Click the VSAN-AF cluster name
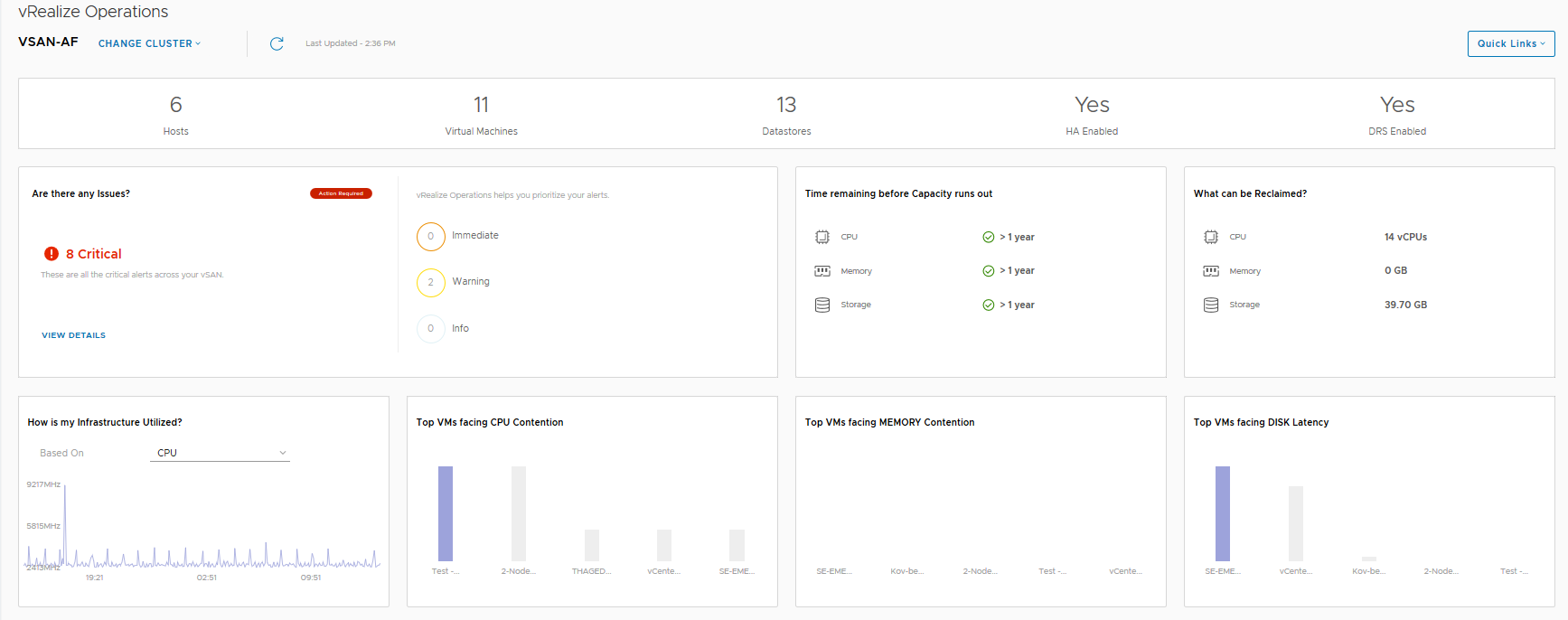This screenshot has width=1568, height=620. [48, 42]
